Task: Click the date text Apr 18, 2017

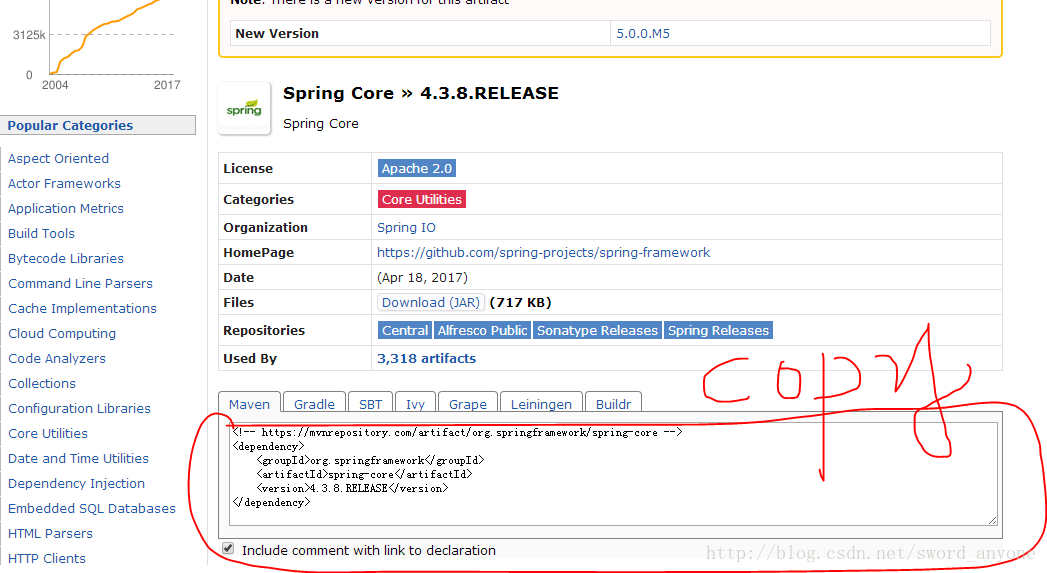Action: click(x=422, y=277)
